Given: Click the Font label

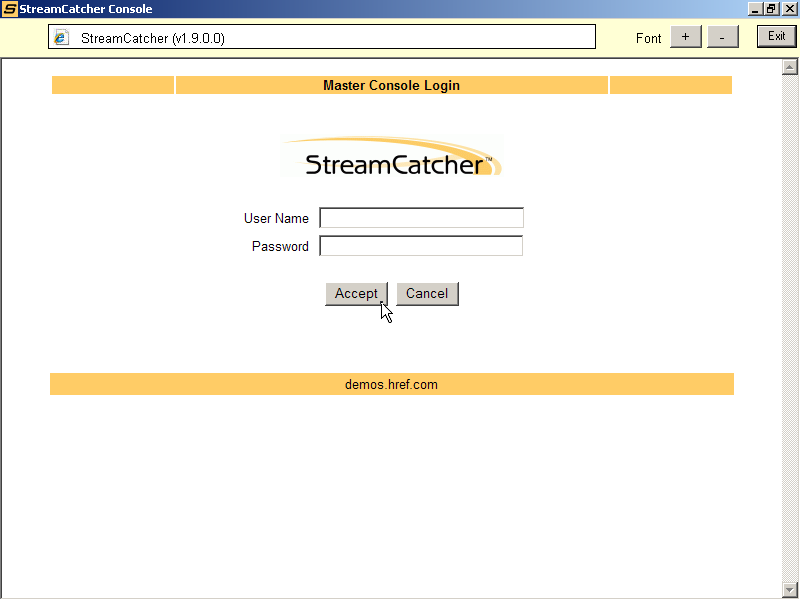Looking at the screenshot, I should (648, 38).
